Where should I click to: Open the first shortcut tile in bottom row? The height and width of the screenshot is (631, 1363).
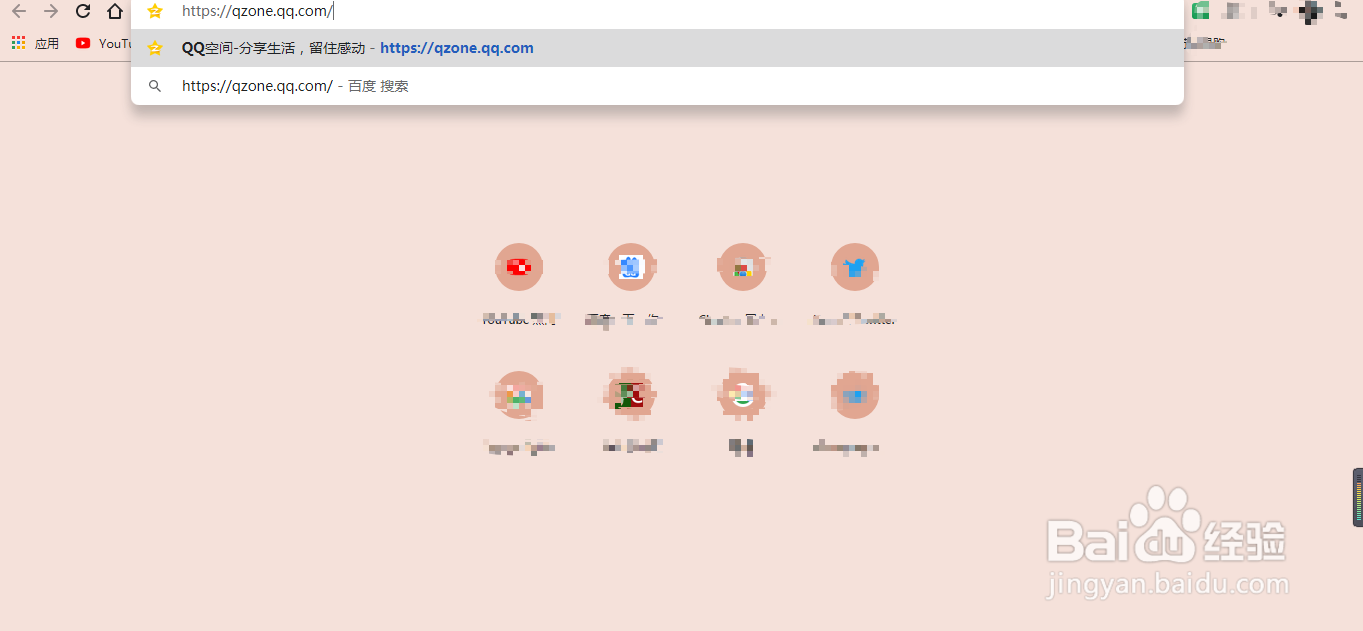(519, 412)
